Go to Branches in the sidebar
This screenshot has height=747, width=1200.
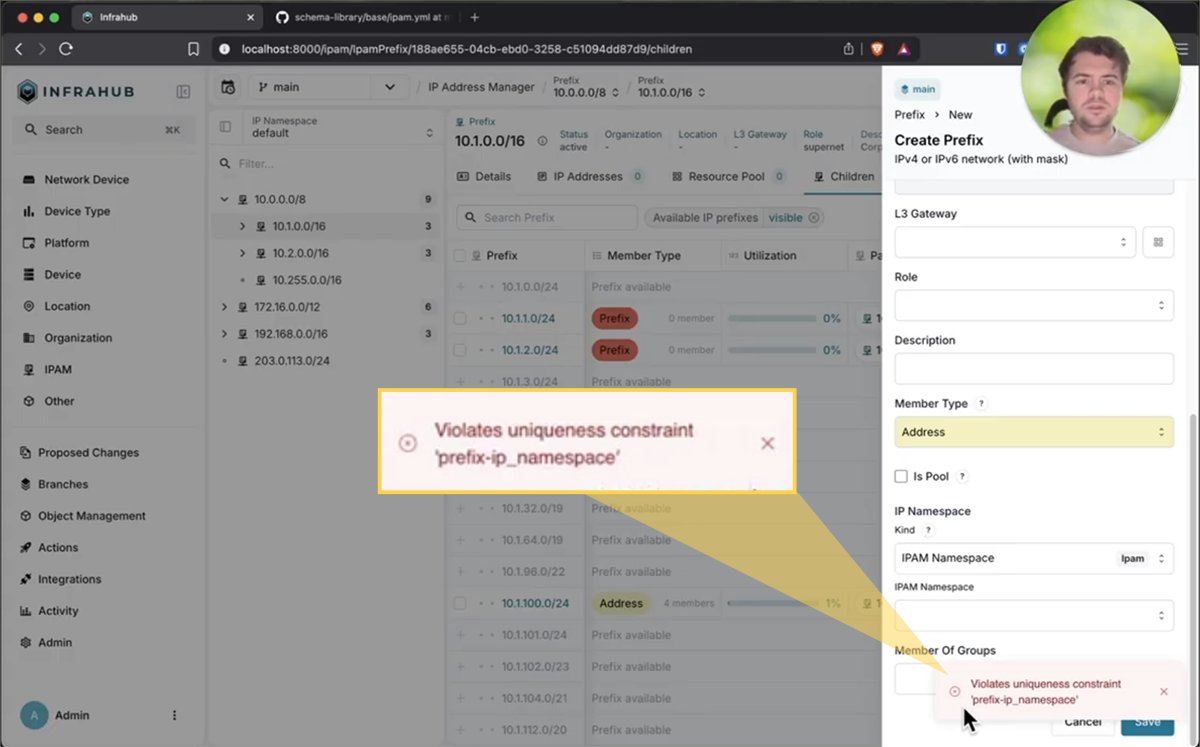(x=63, y=485)
